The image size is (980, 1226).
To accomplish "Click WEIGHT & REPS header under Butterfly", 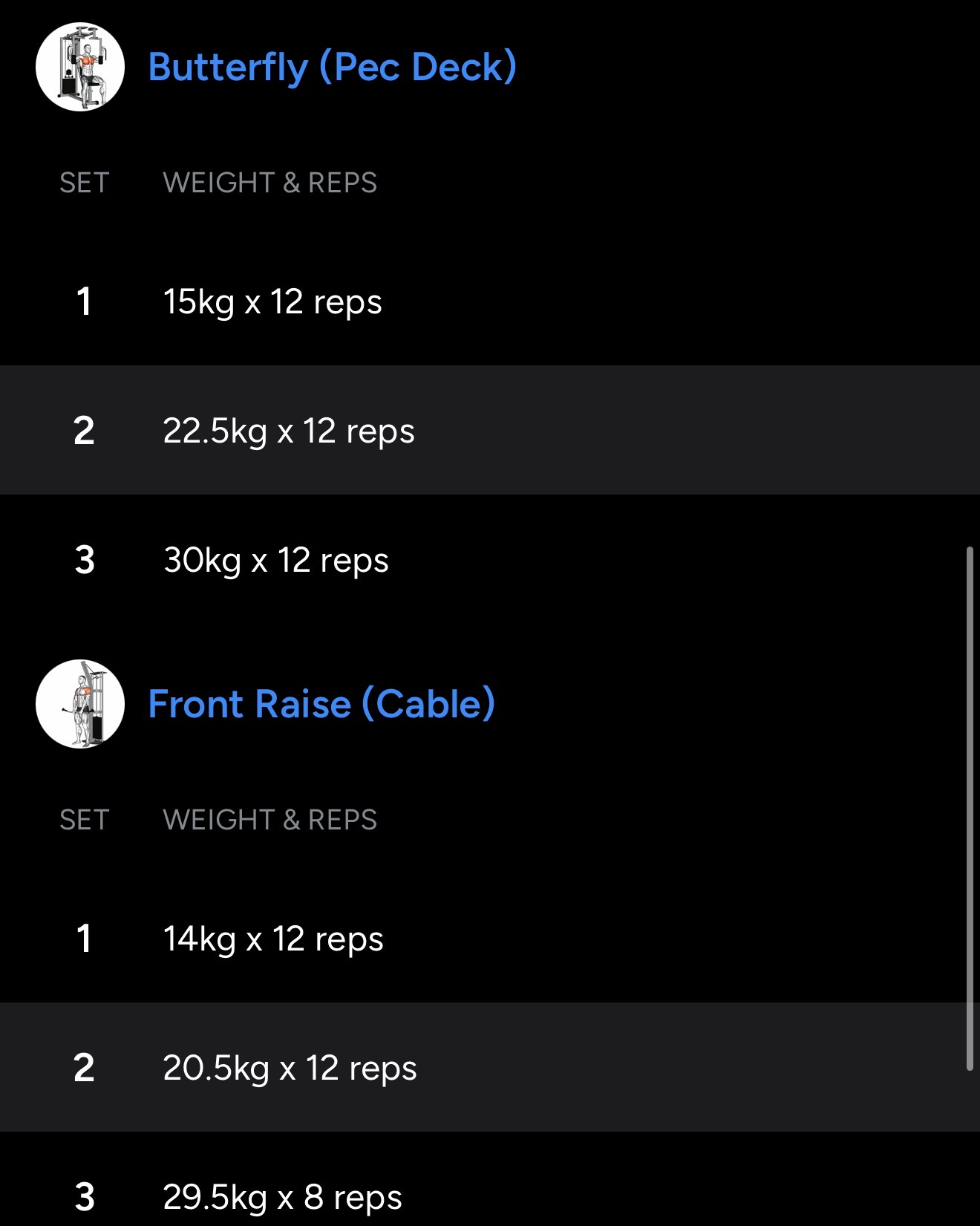I will click(270, 183).
